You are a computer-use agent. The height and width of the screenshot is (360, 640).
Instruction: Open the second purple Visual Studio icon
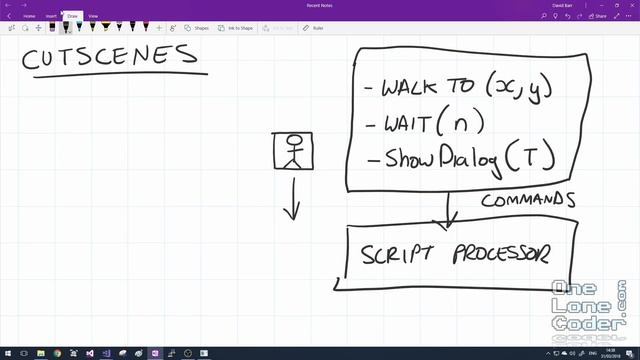pyautogui.click(x=106, y=353)
